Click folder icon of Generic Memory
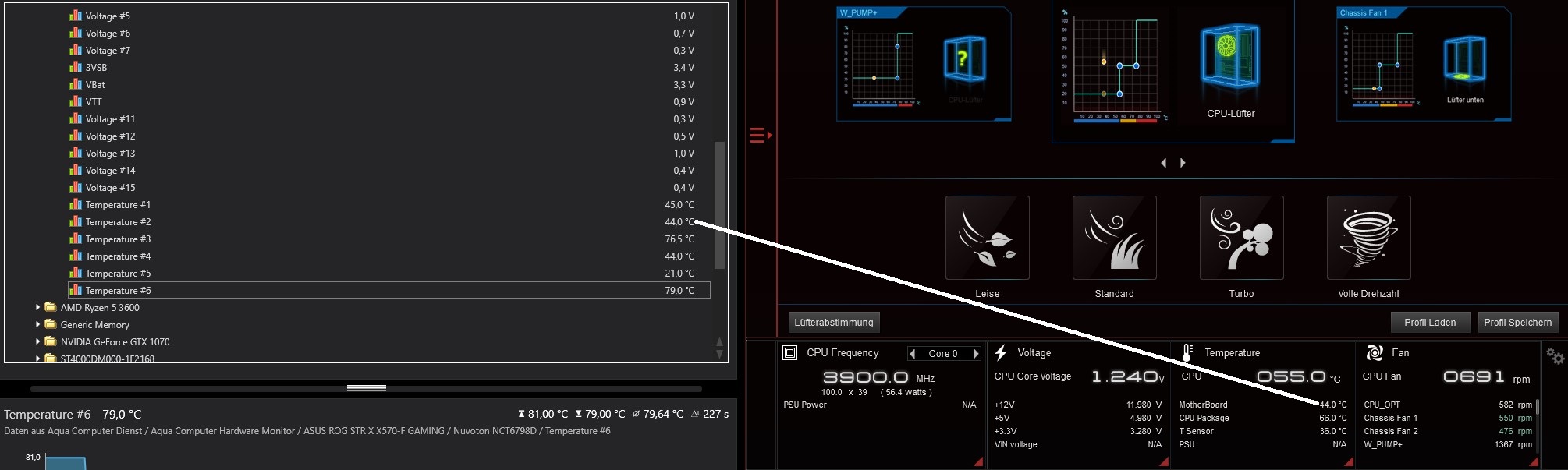1568x470 pixels. 51,324
